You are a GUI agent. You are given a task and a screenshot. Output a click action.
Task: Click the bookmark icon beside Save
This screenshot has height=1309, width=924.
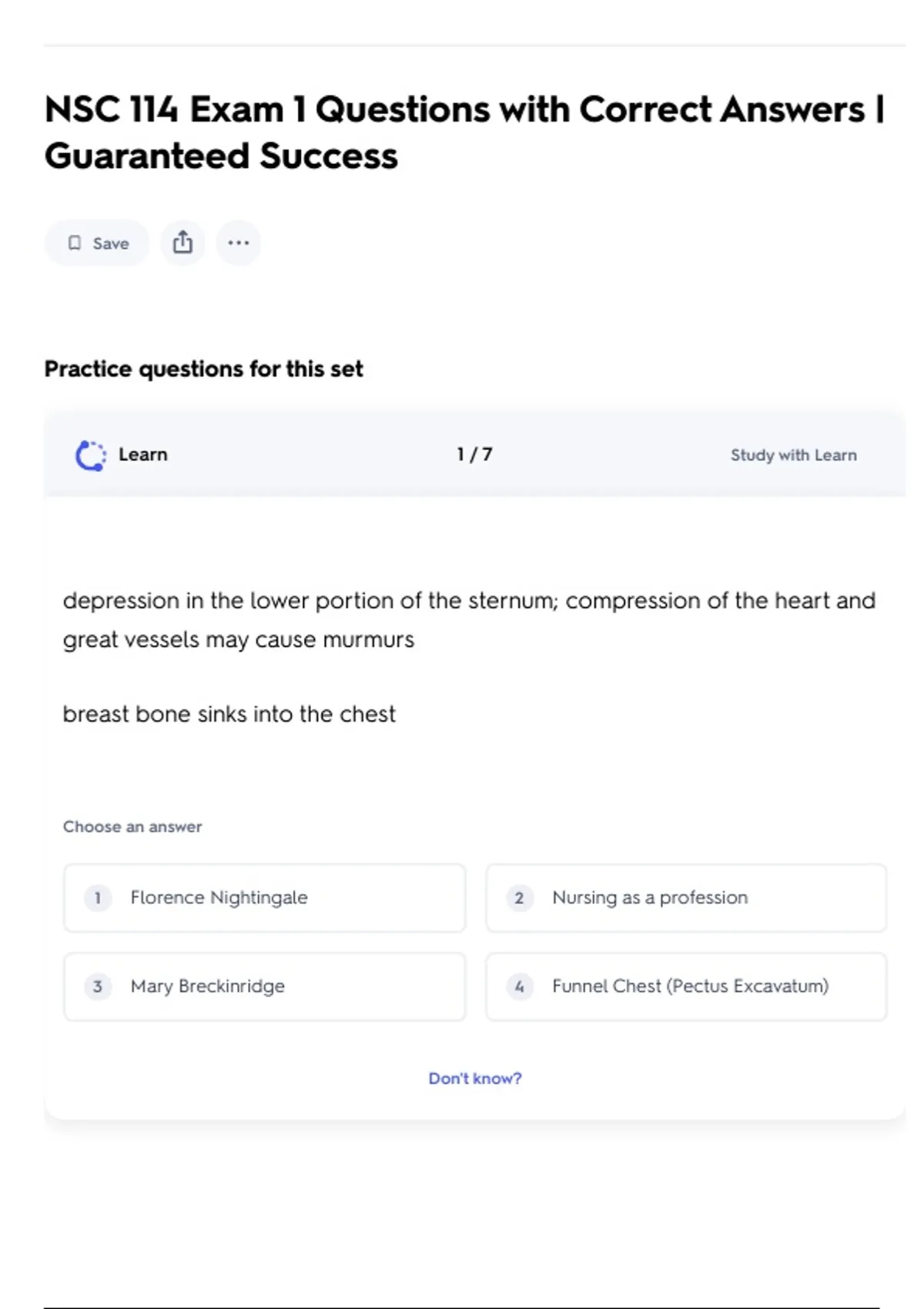[75, 243]
